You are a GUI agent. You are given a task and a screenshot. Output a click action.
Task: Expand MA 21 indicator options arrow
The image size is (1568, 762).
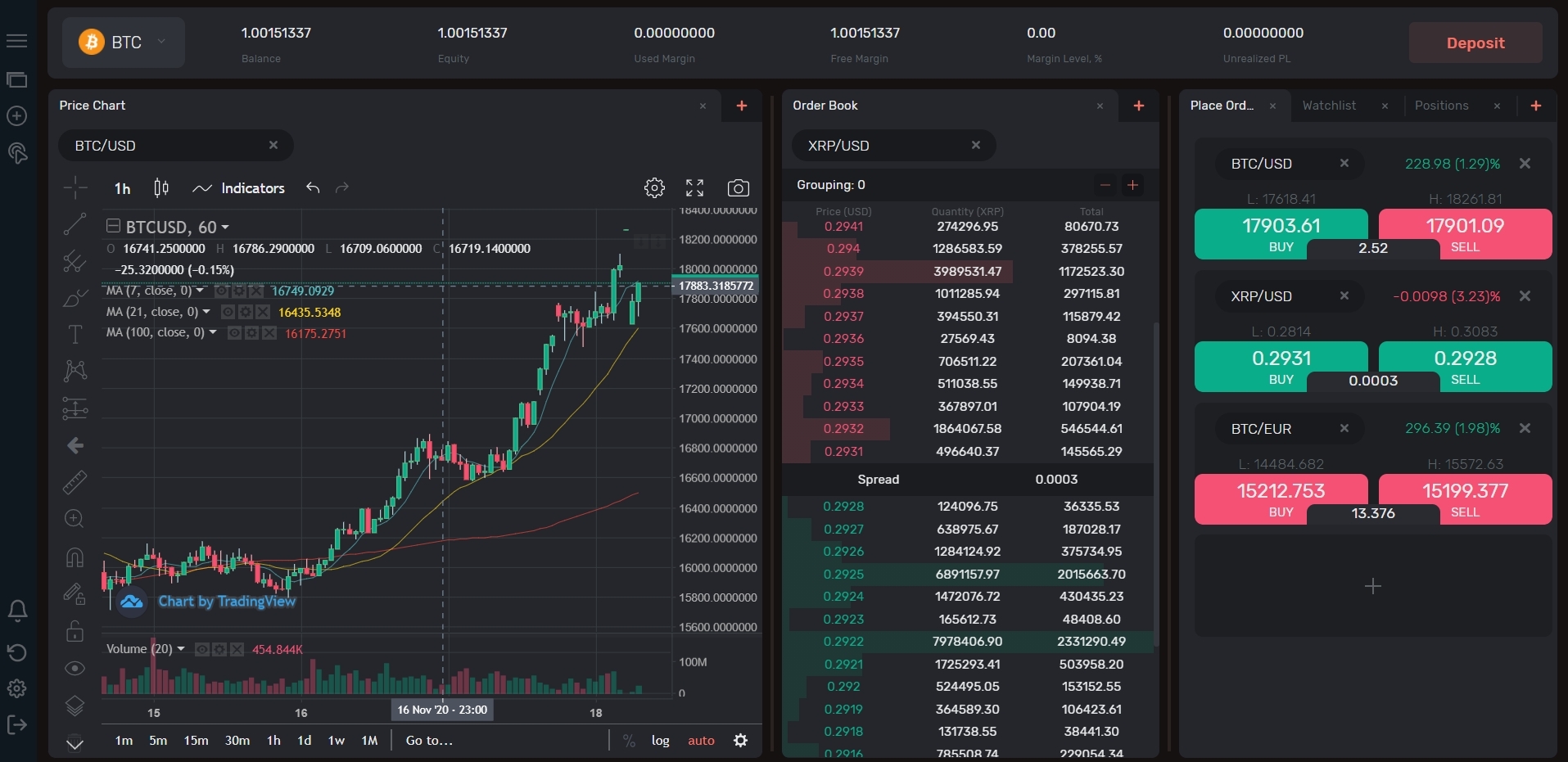tap(206, 312)
